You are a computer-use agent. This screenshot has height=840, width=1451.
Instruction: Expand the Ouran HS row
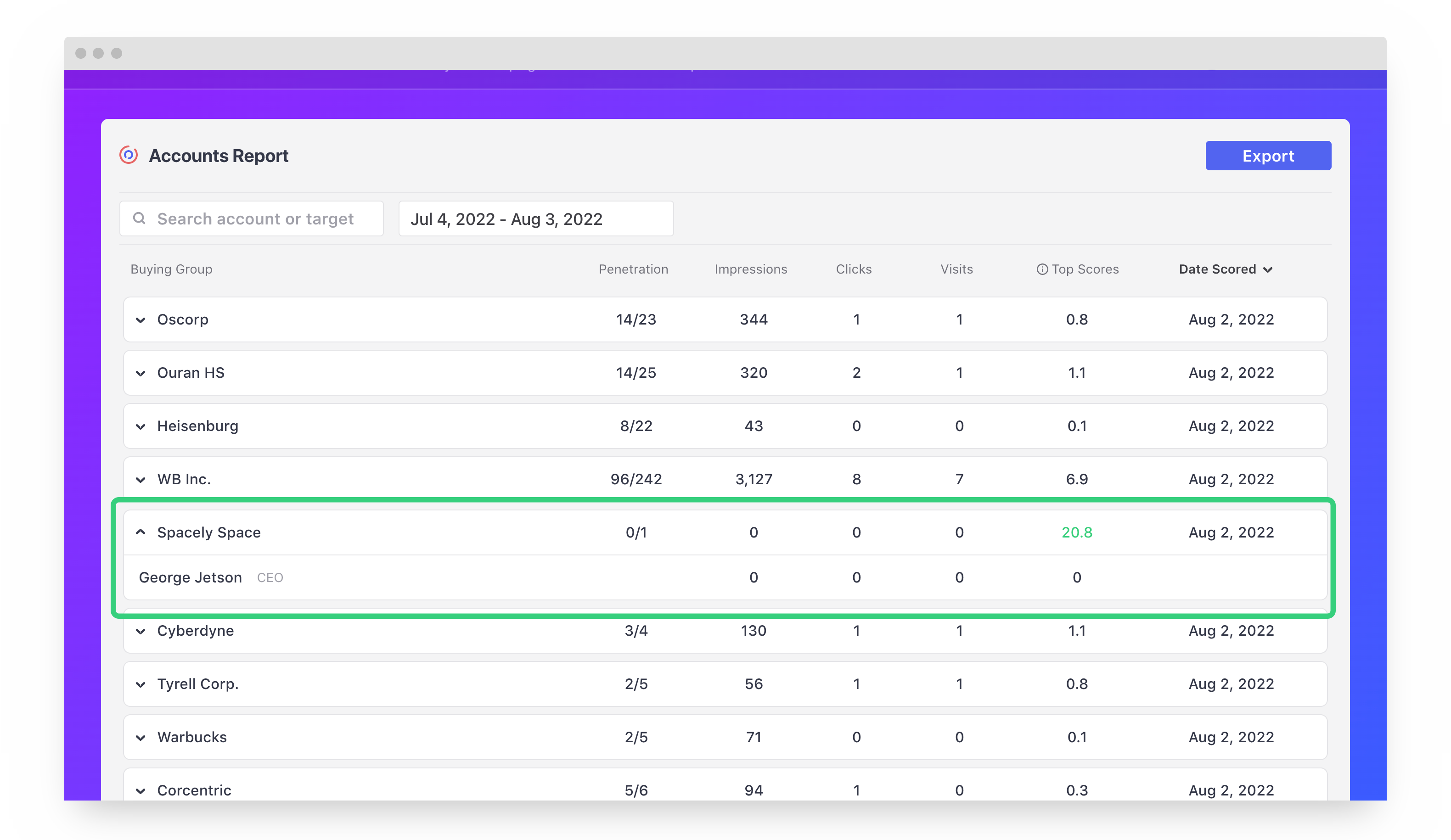pos(141,373)
